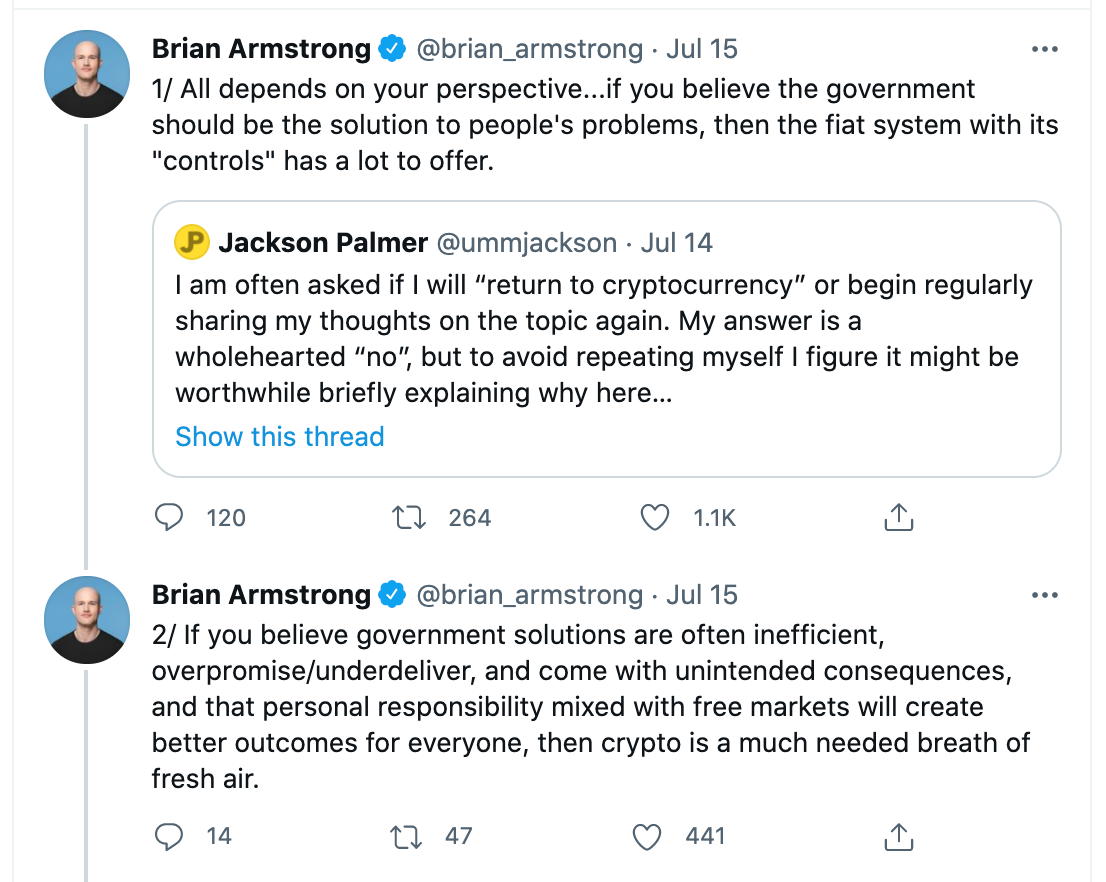Share the first tweet via share icon
This screenshot has width=1106, height=882.
898,517
